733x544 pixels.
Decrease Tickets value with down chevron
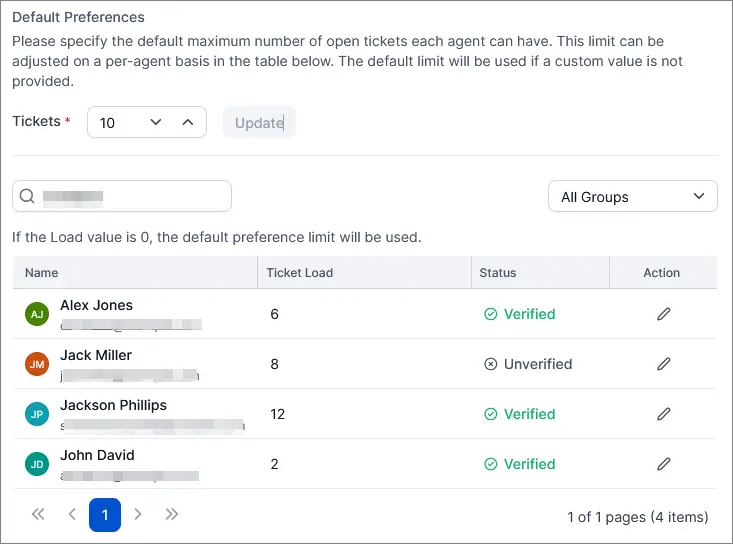[x=156, y=122]
